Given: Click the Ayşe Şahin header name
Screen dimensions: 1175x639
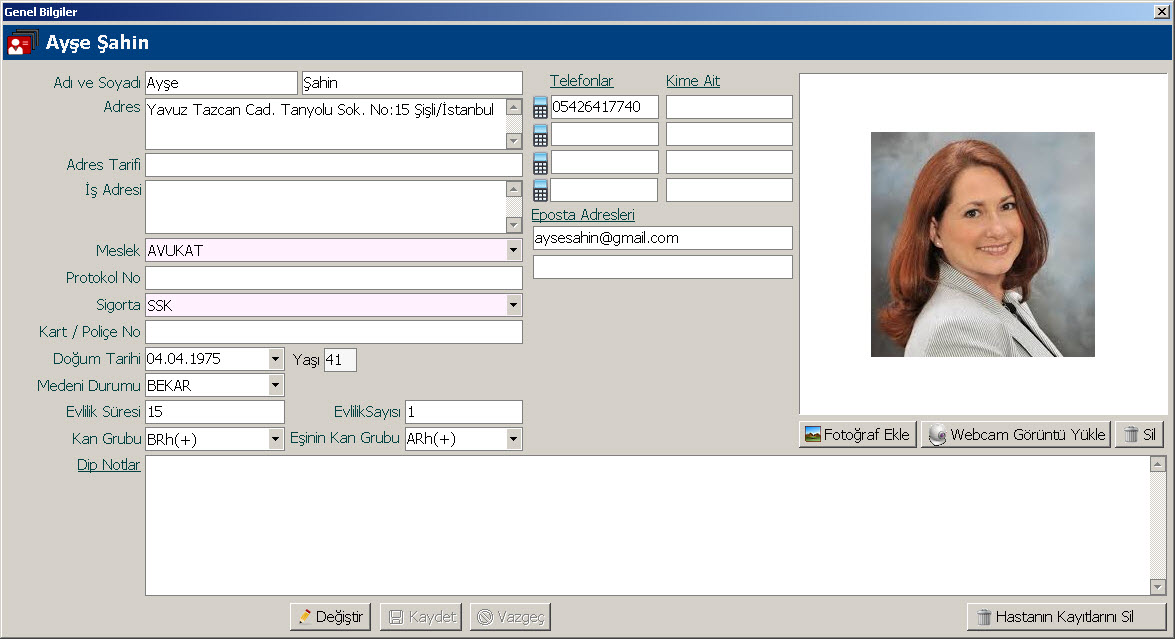Looking at the screenshot, I should 97,43.
